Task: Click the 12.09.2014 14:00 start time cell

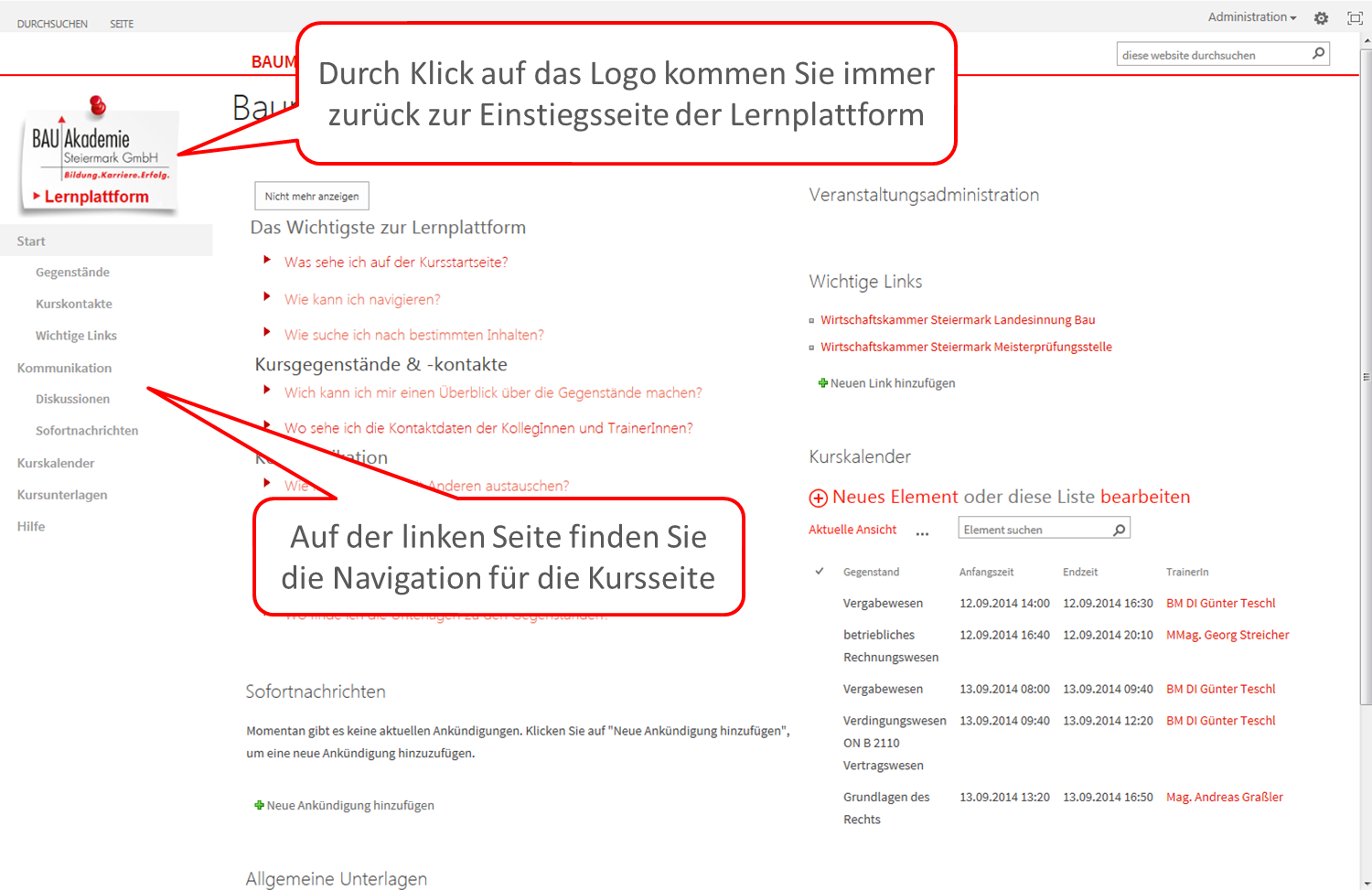Action: click(1004, 604)
